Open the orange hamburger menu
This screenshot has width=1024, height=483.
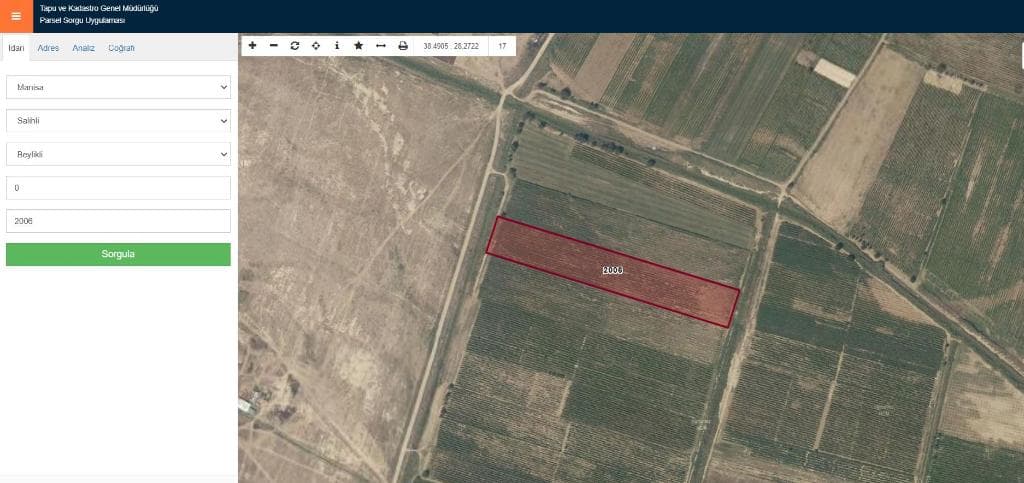point(16,16)
